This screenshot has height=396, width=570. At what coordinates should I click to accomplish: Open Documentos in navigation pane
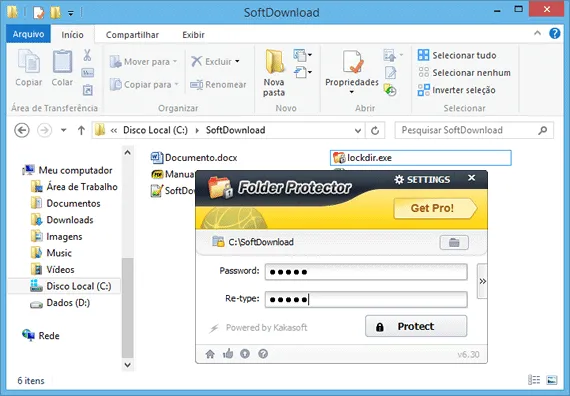[x=66, y=203]
